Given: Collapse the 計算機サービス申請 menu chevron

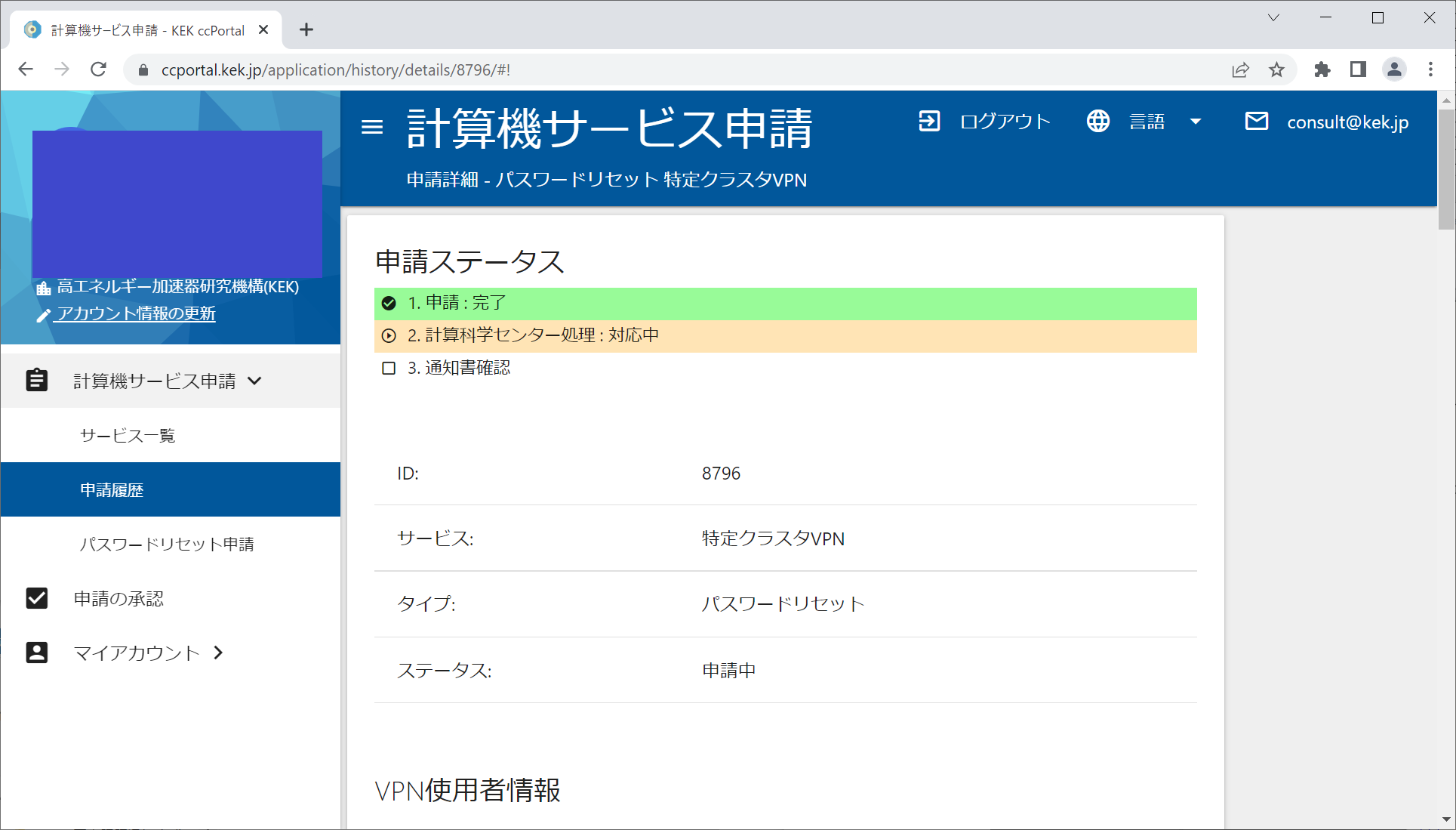Looking at the screenshot, I should [x=255, y=381].
